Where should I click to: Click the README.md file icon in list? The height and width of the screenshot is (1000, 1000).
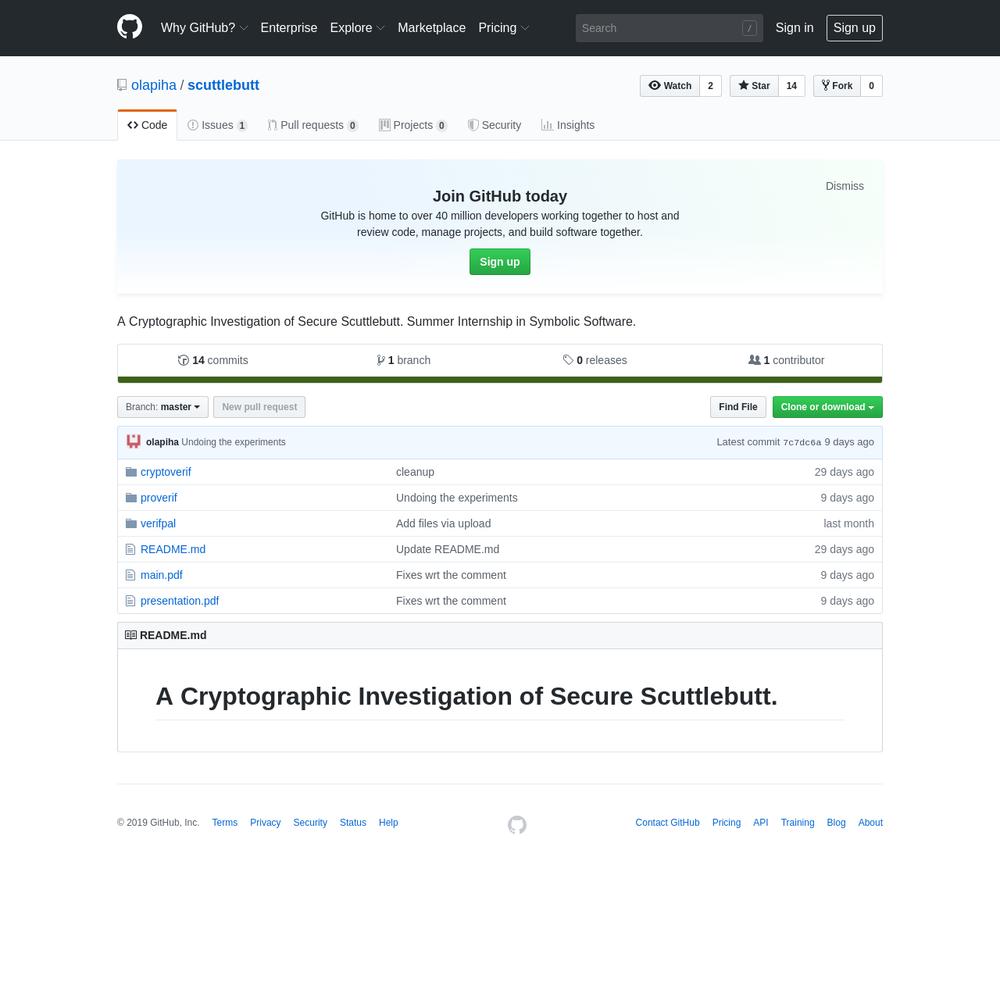click(x=130, y=549)
